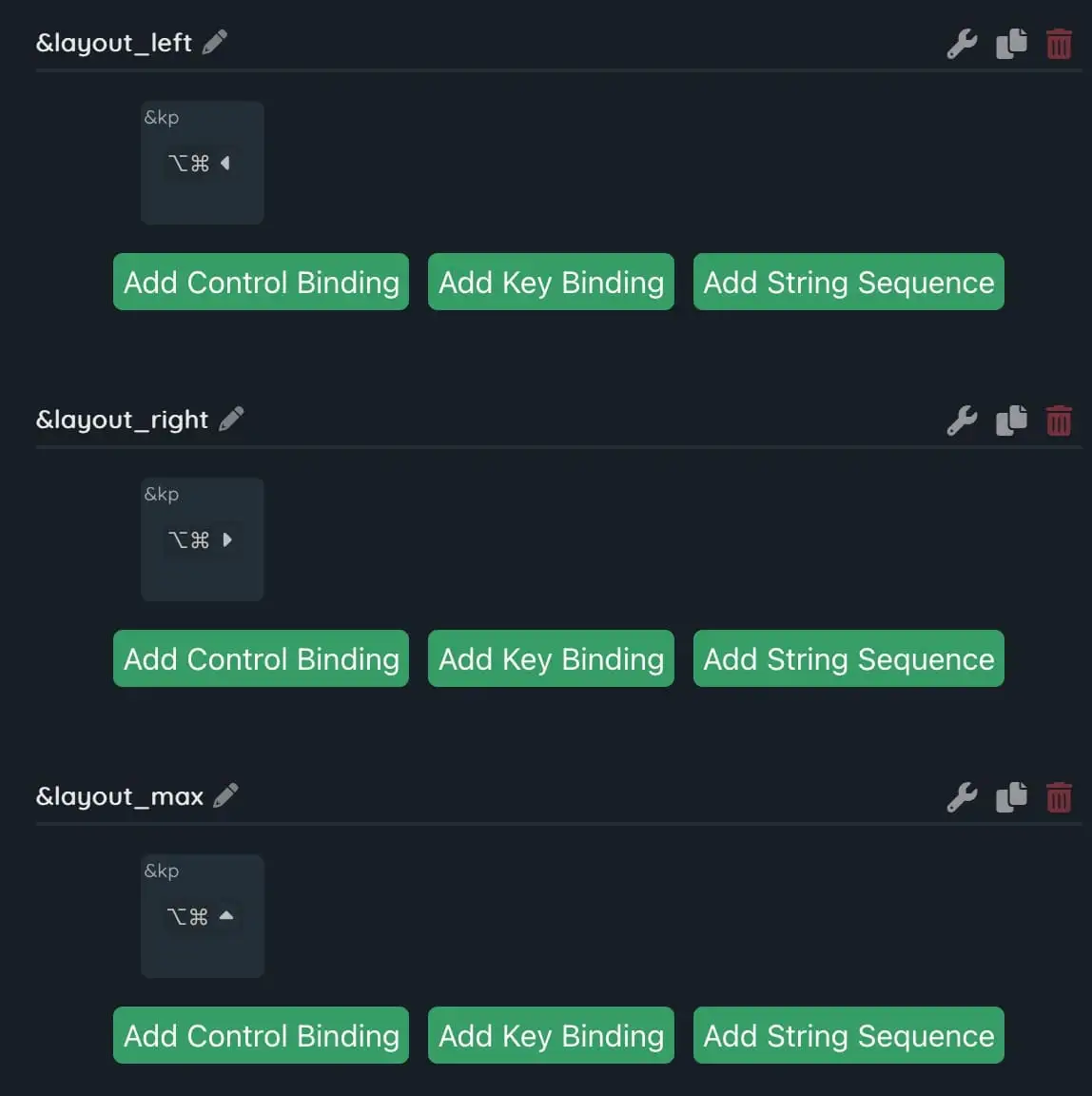Rename layout_right macro with pencil icon
The height and width of the screenshot is (1096, 1092).
[231, 419]
